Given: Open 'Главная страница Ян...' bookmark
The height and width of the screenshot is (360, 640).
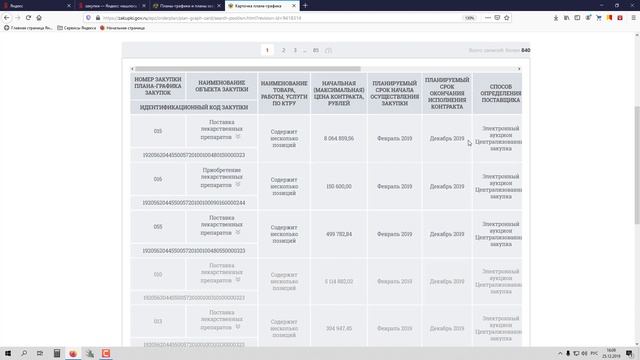Looking at the screenshot, I should (28, 28).
